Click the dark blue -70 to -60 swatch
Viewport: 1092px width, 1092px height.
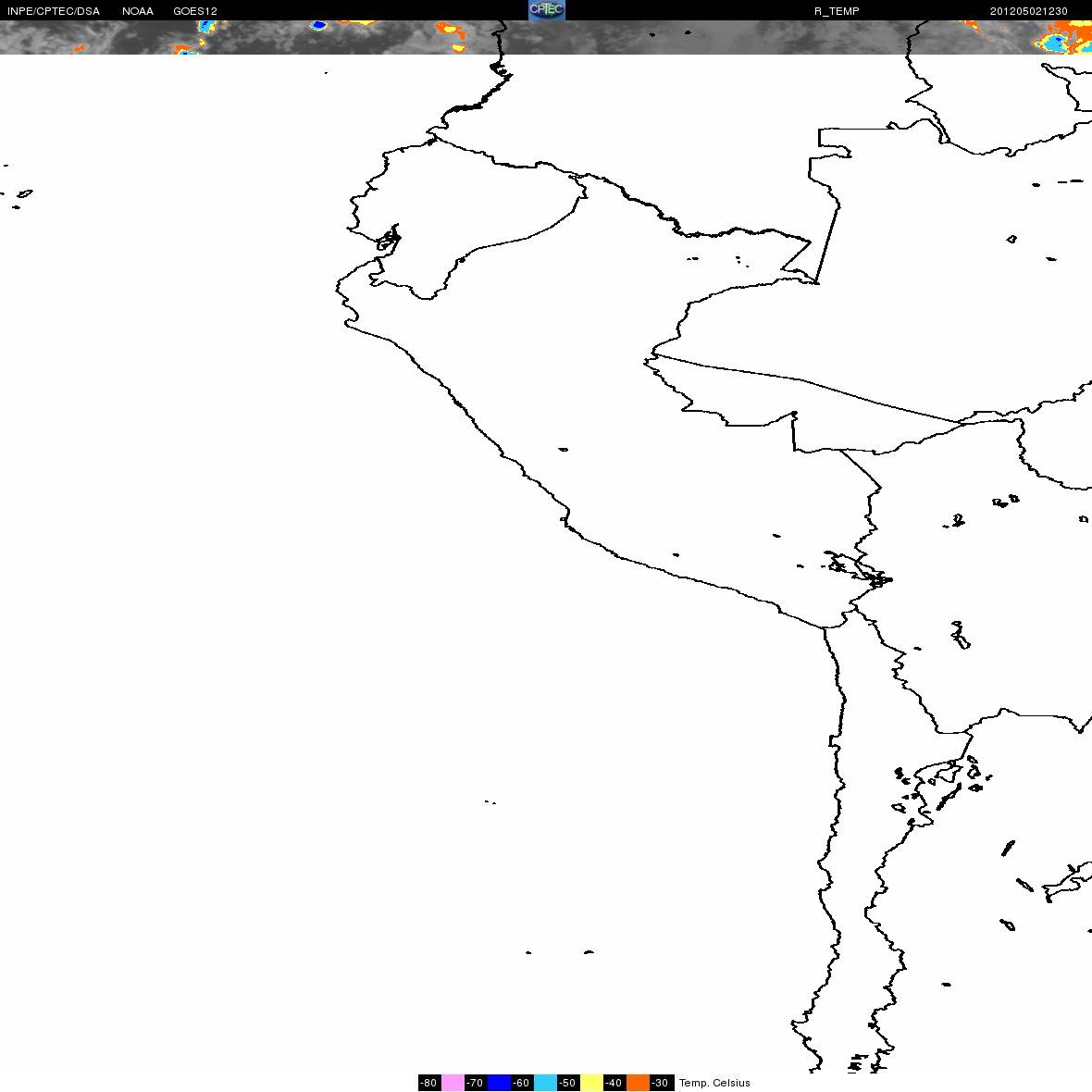pos(500,1082)
